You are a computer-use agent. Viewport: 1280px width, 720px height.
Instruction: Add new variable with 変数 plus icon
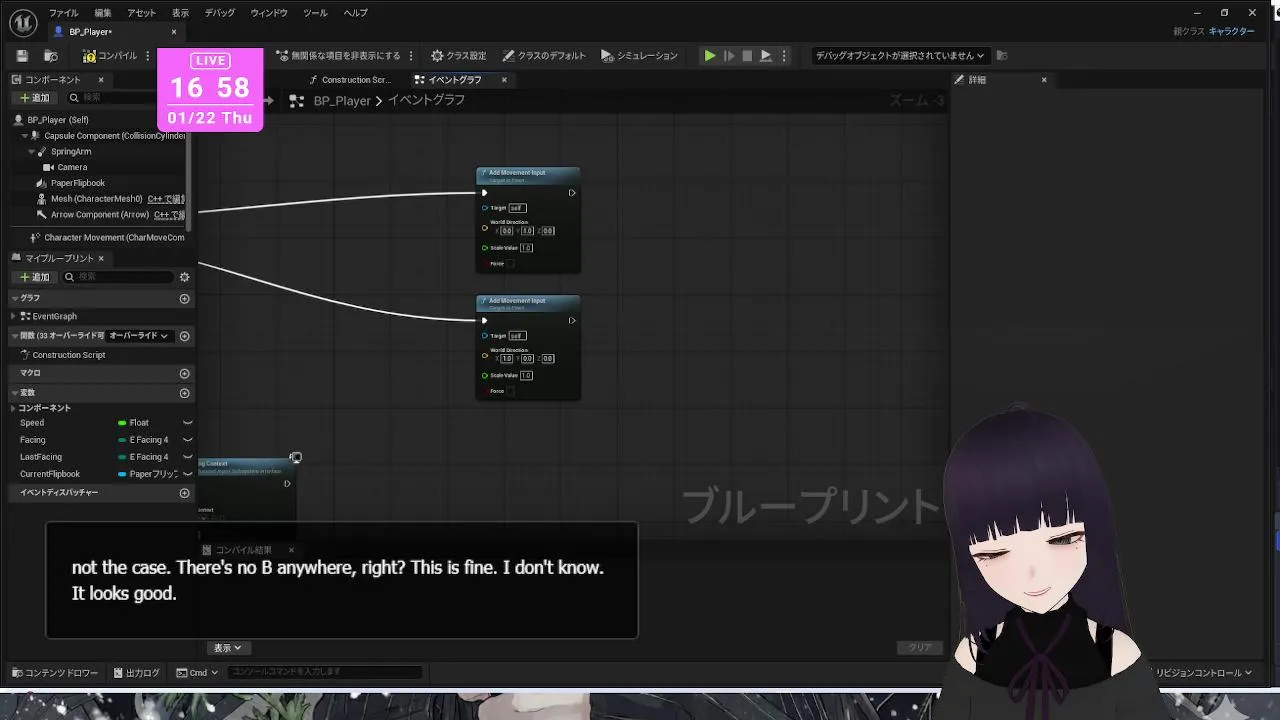click(184, 393)
